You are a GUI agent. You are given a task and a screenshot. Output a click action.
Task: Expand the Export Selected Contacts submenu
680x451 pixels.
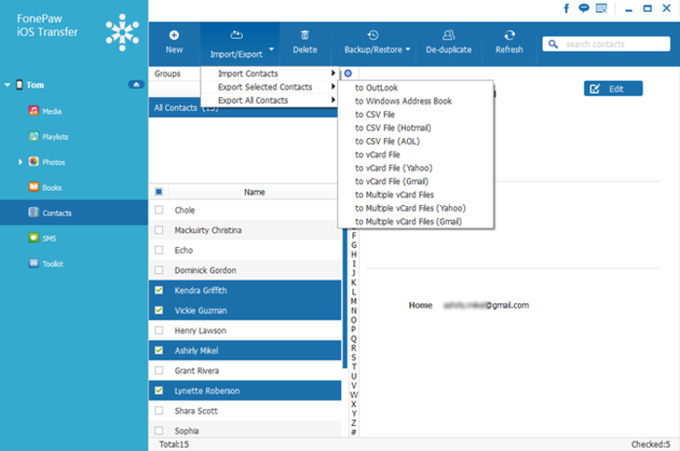click(x=269, y=87)
